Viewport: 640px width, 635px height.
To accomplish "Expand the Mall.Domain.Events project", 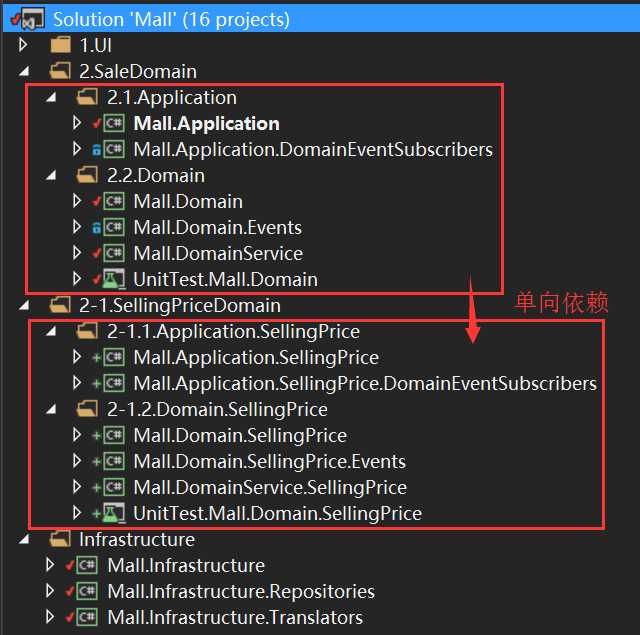I will coord(77,227).
